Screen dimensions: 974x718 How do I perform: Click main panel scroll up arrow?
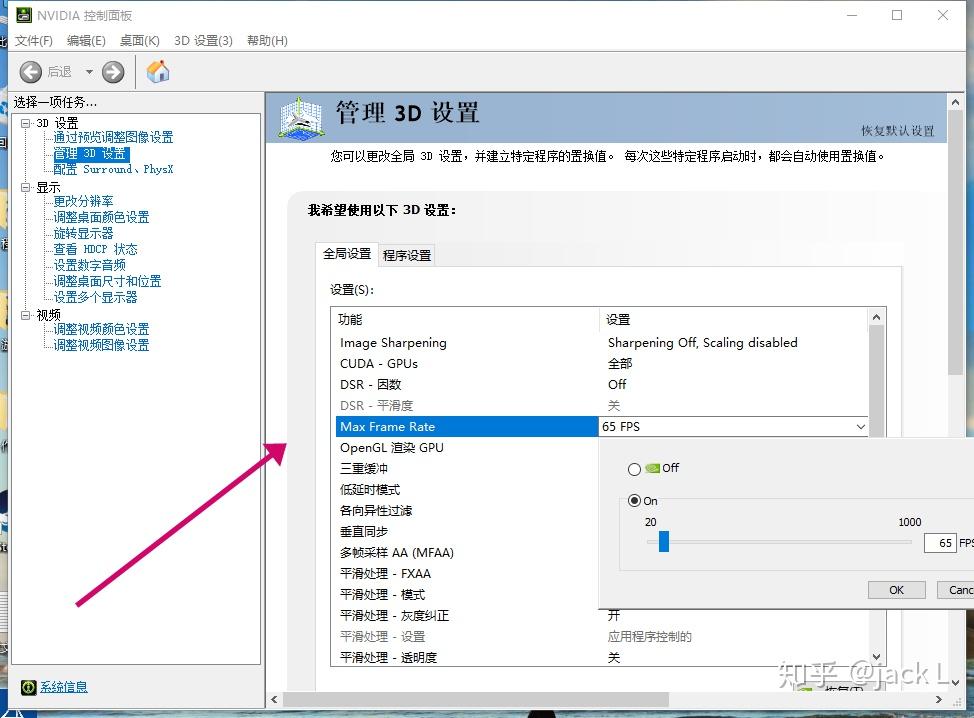(x=955, y=102)
